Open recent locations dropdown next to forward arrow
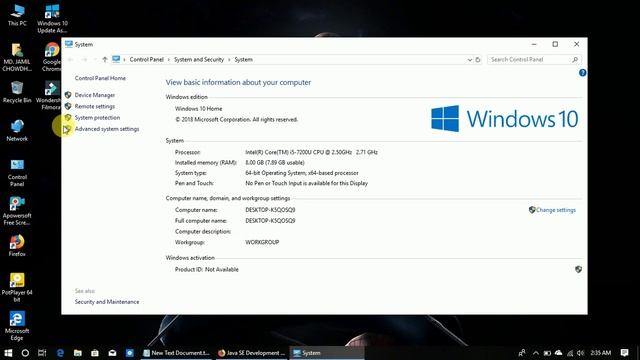This screenshot has height=360, width=640. (x=95, y=60)
